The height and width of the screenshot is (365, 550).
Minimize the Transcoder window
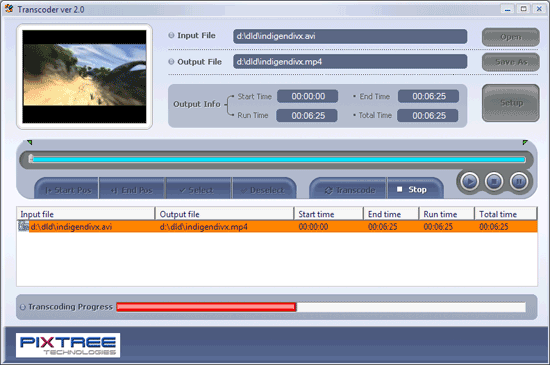(x=508, y=9)
